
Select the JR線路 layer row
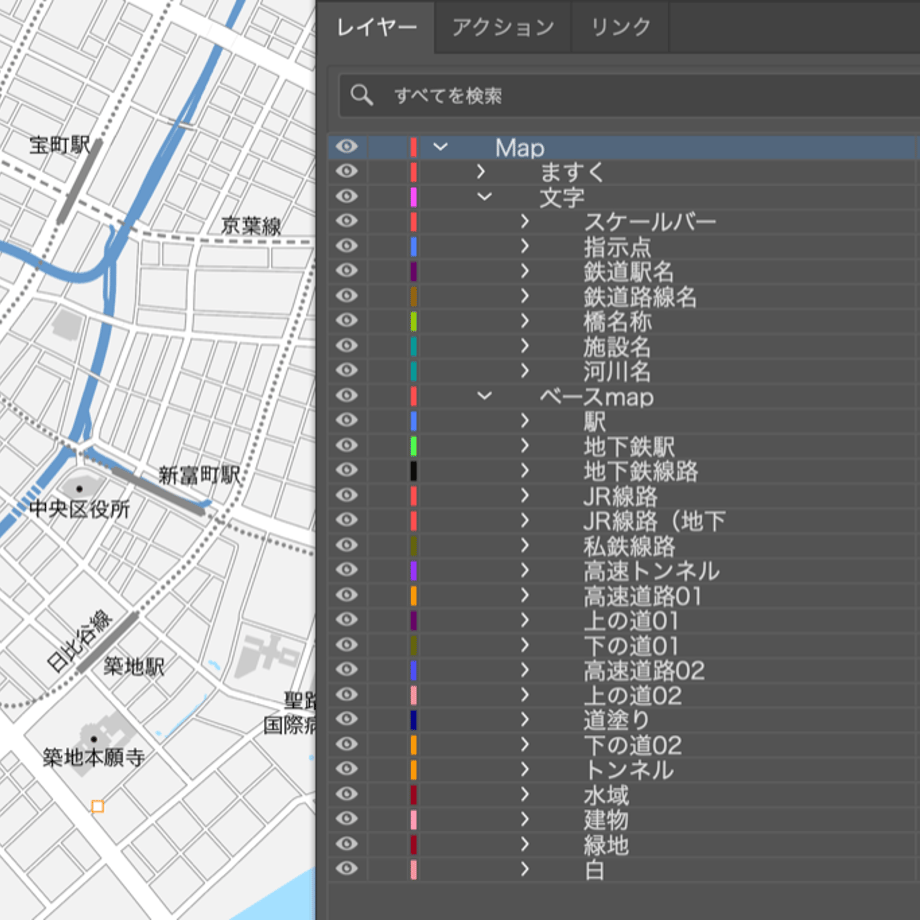click(624, 496)
